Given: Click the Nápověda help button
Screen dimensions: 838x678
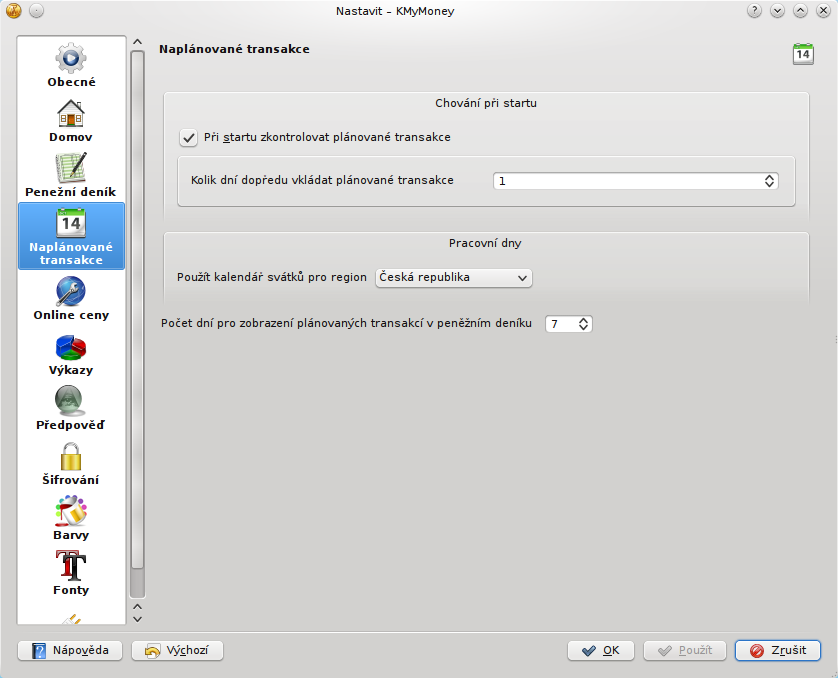Looking at the screenshot, I should 70,650.
